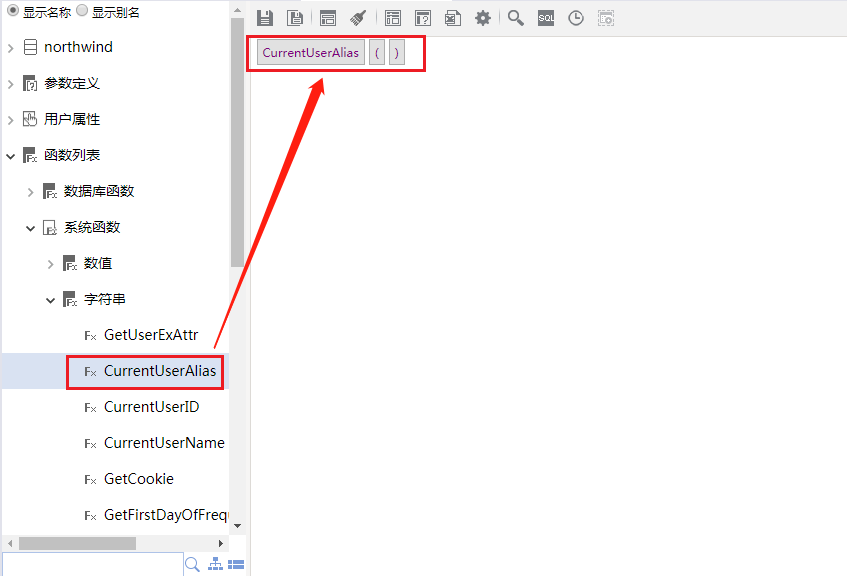Click the northwind database icon
847x576 pixels.
31,48
